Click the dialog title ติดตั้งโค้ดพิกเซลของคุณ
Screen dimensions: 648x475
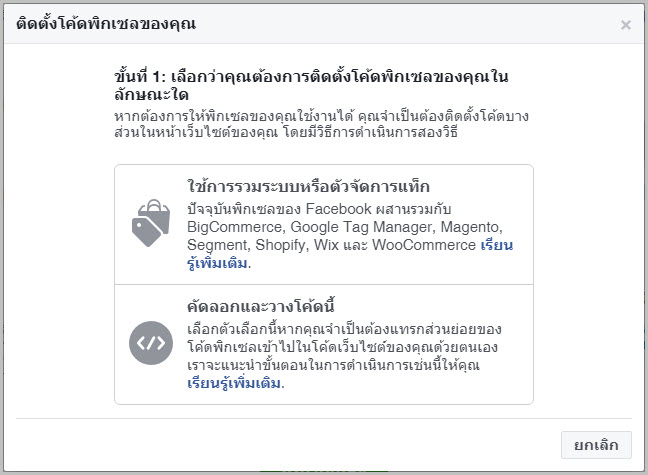(x=106, y=24)
